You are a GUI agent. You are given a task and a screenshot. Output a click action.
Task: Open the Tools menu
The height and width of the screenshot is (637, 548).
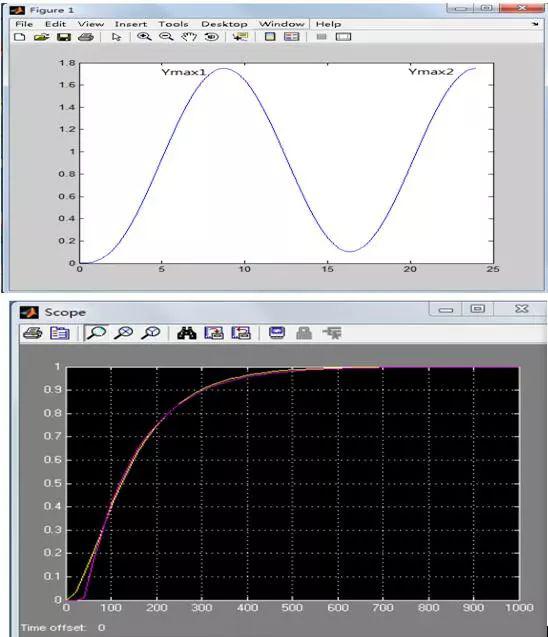(173, 24)
